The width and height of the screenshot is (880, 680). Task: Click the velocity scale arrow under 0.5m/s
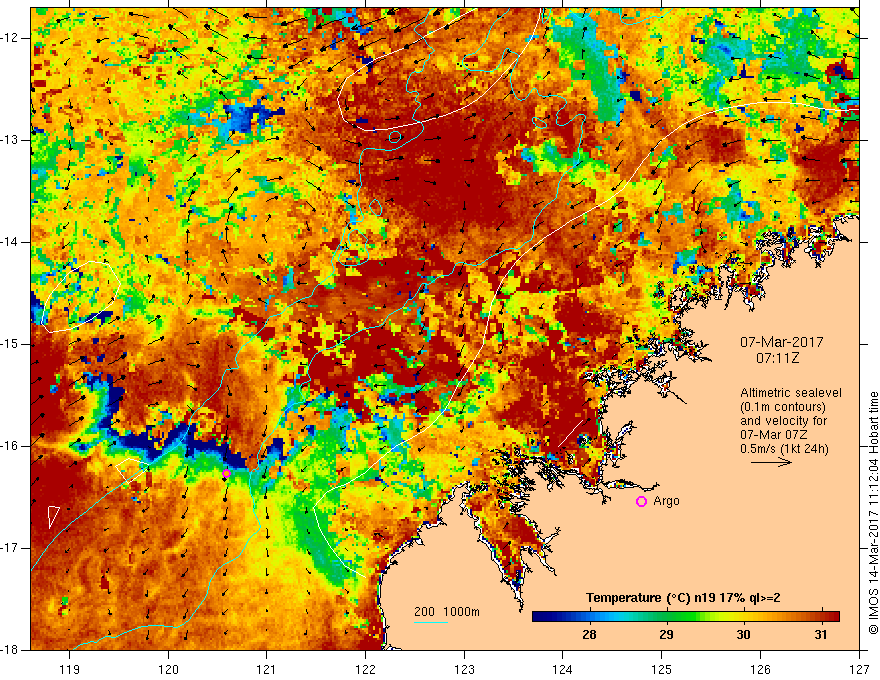pyautogui.click(x=772, y=462)
